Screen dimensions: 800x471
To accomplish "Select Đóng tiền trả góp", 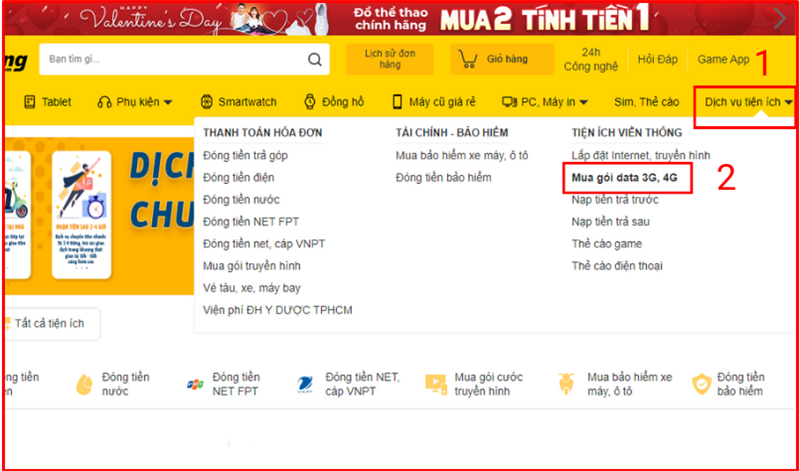I will (245, 155).
